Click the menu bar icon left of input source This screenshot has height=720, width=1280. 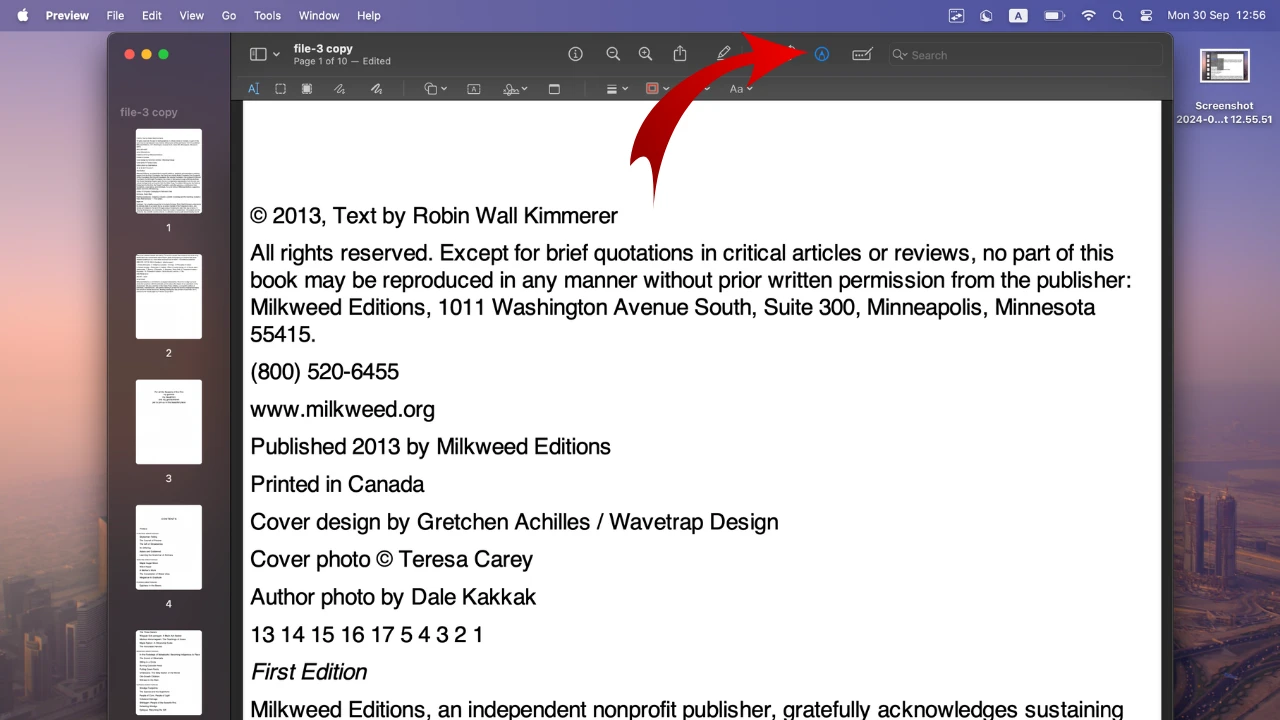click(987, 15)
